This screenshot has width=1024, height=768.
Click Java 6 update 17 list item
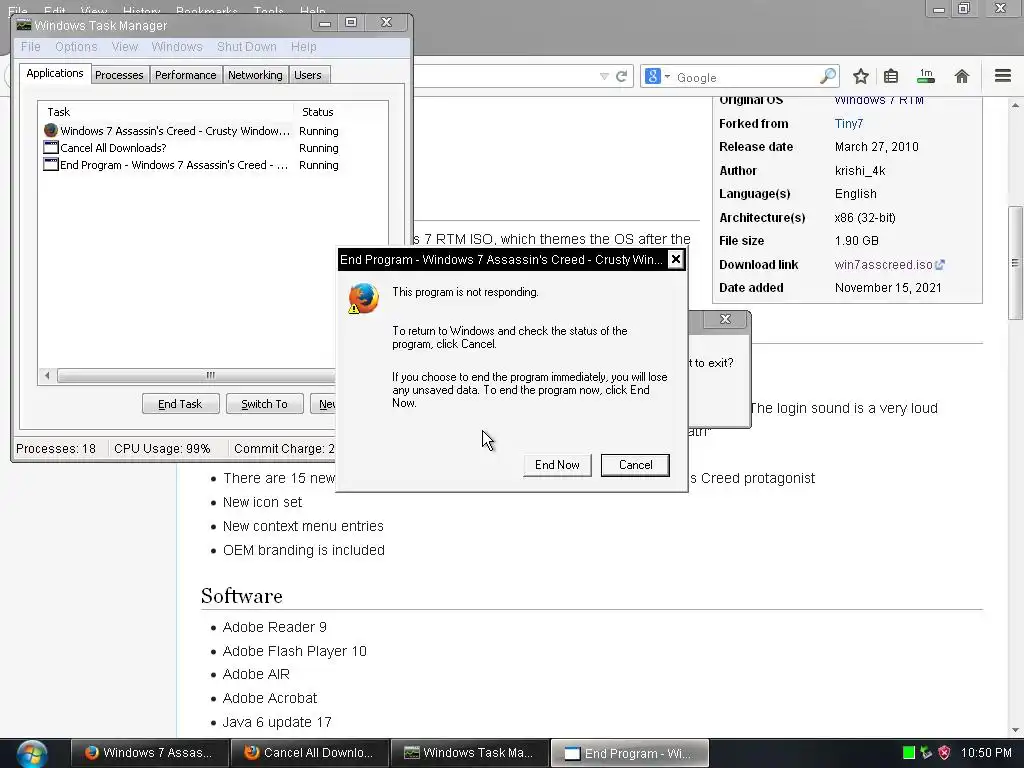click(277, 722)
